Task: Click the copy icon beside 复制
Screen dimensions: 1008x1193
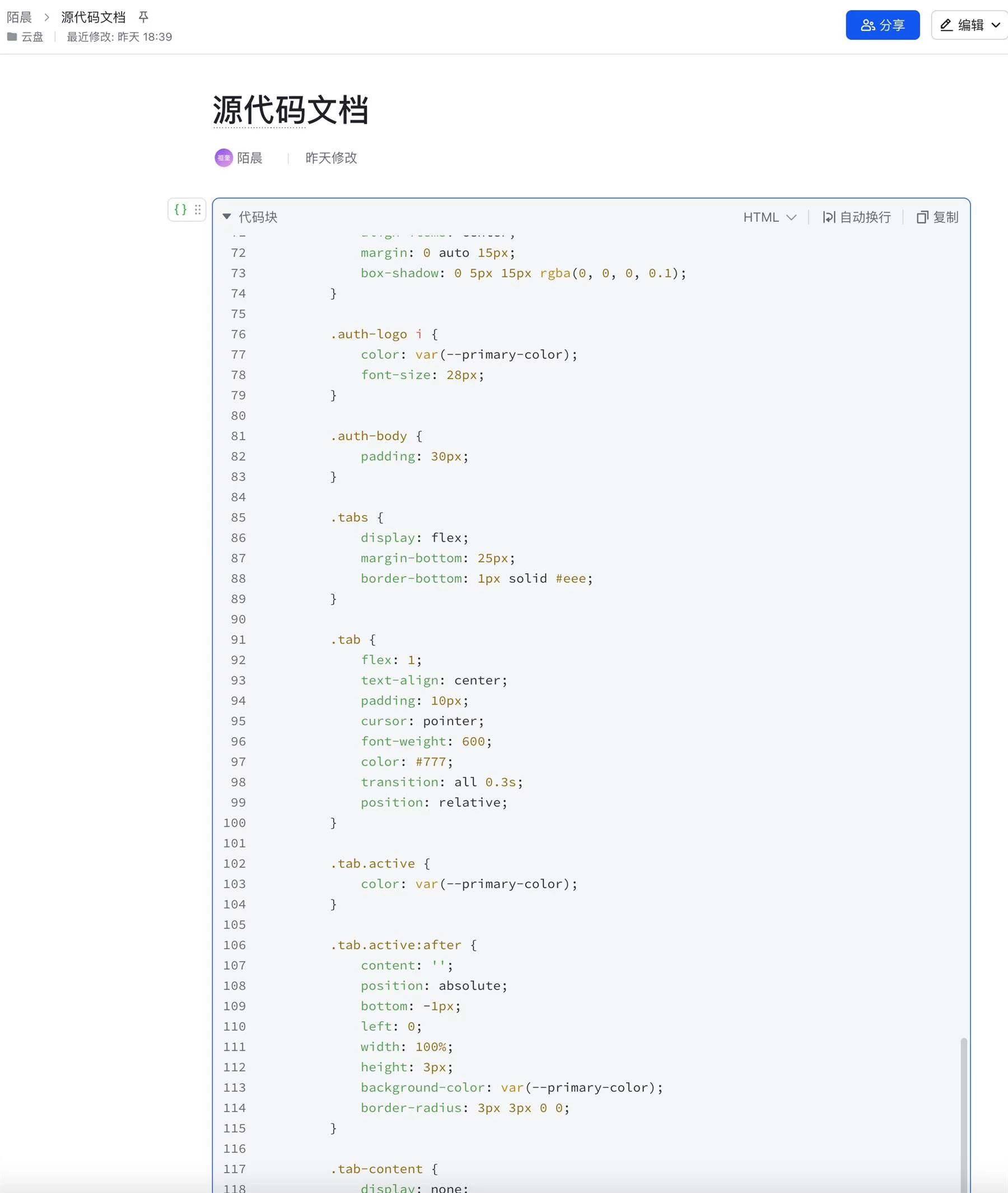Action: tap(922, 217)
